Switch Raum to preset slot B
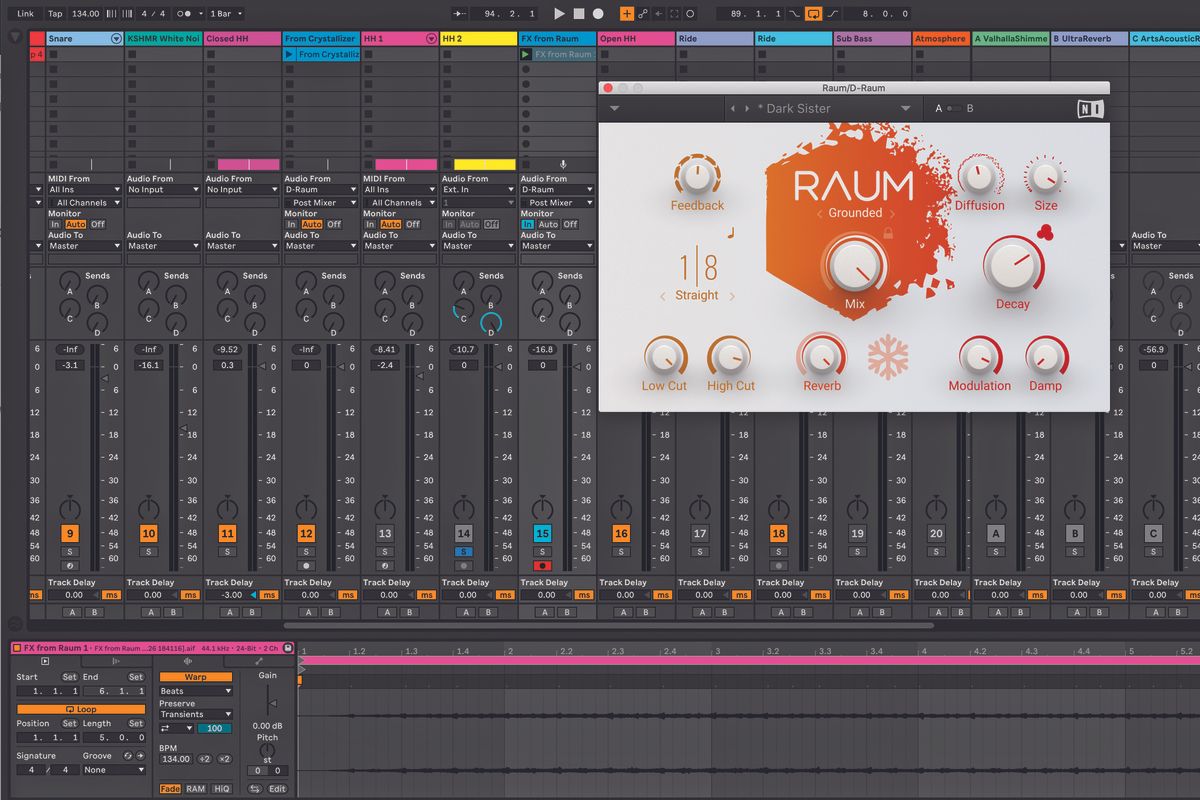The height and width of the screenshot is (800, 1200). [x=968, y=109]
